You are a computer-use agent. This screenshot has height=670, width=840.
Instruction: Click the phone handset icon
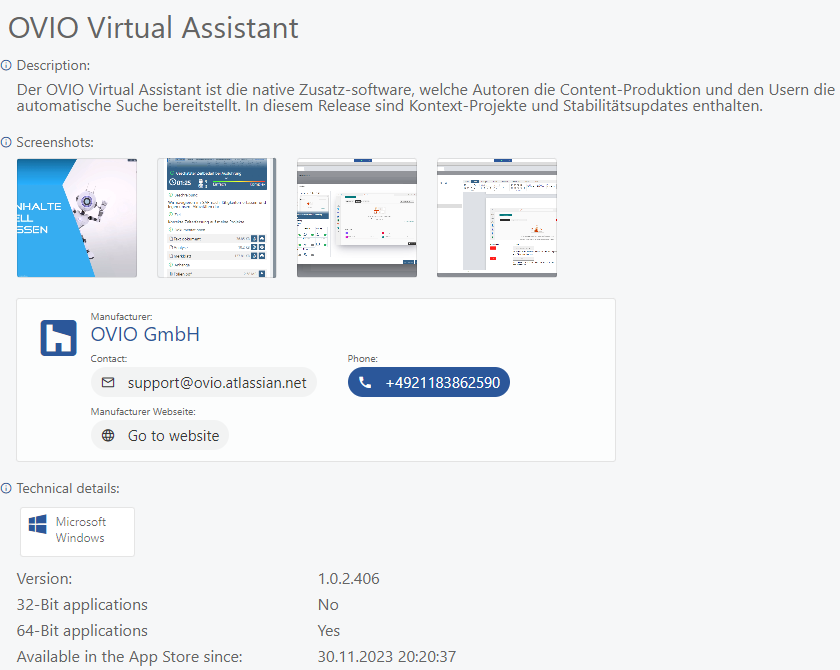pyautogui.click(x=365, y=382)
